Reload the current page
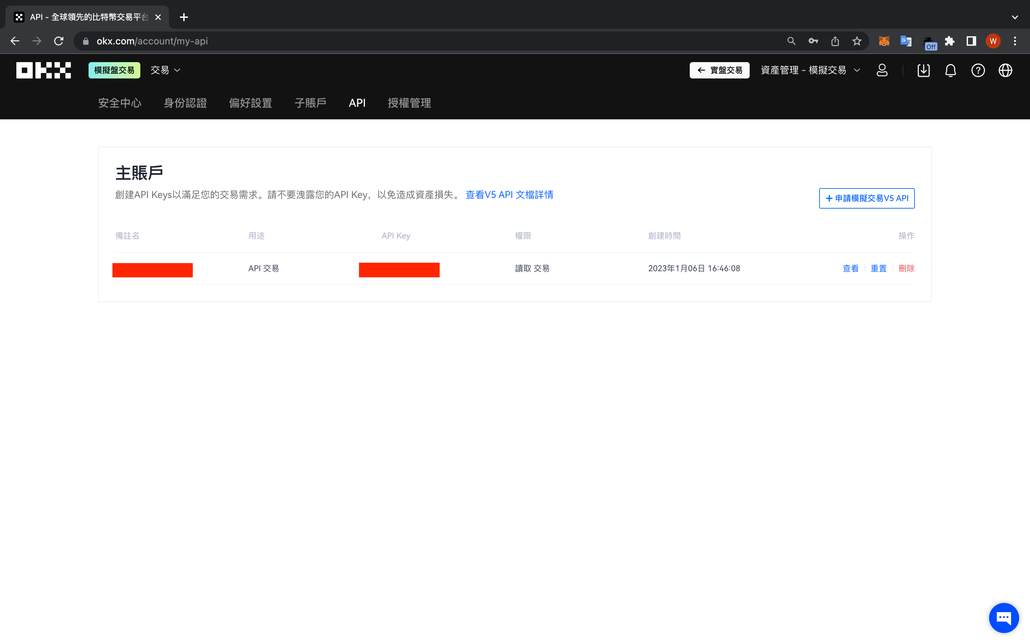The height and width of the screenshot is (644, 1030). [x=58, y=41]
